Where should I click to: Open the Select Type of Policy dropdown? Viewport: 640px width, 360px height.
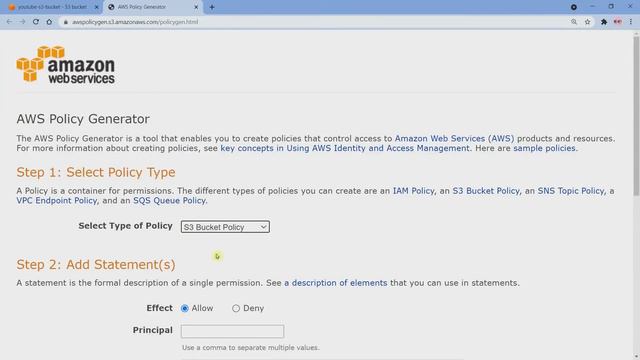click(225, 227)
